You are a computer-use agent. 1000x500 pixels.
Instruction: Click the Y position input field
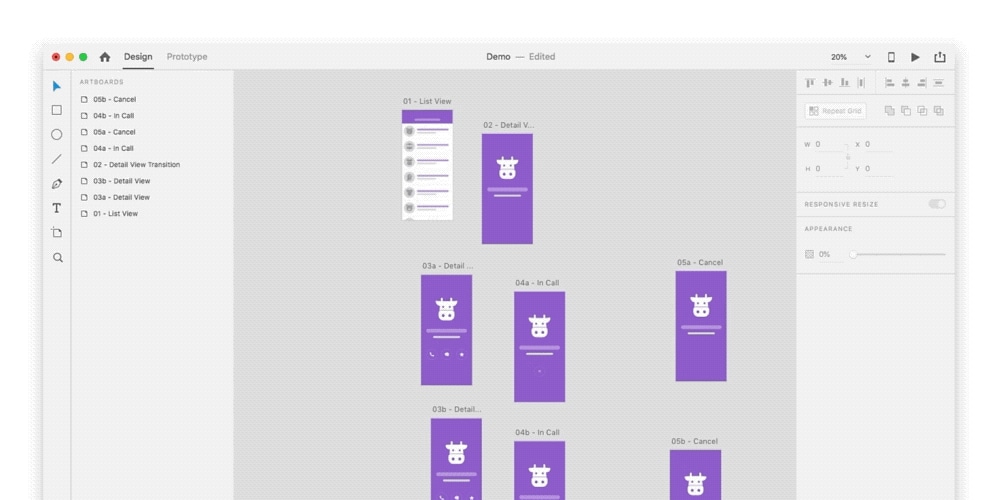click(x=878, y=169)
